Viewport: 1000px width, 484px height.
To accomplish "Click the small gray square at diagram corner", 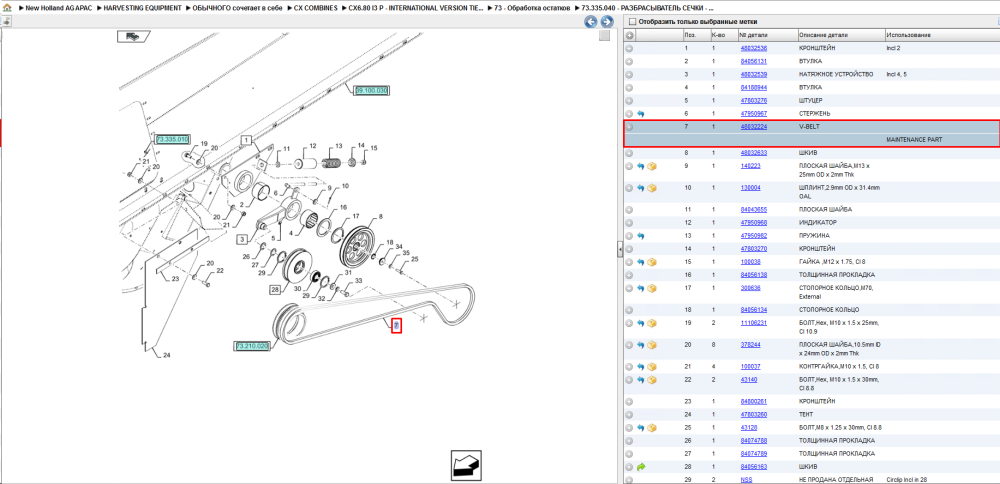I will coord(604,36).
